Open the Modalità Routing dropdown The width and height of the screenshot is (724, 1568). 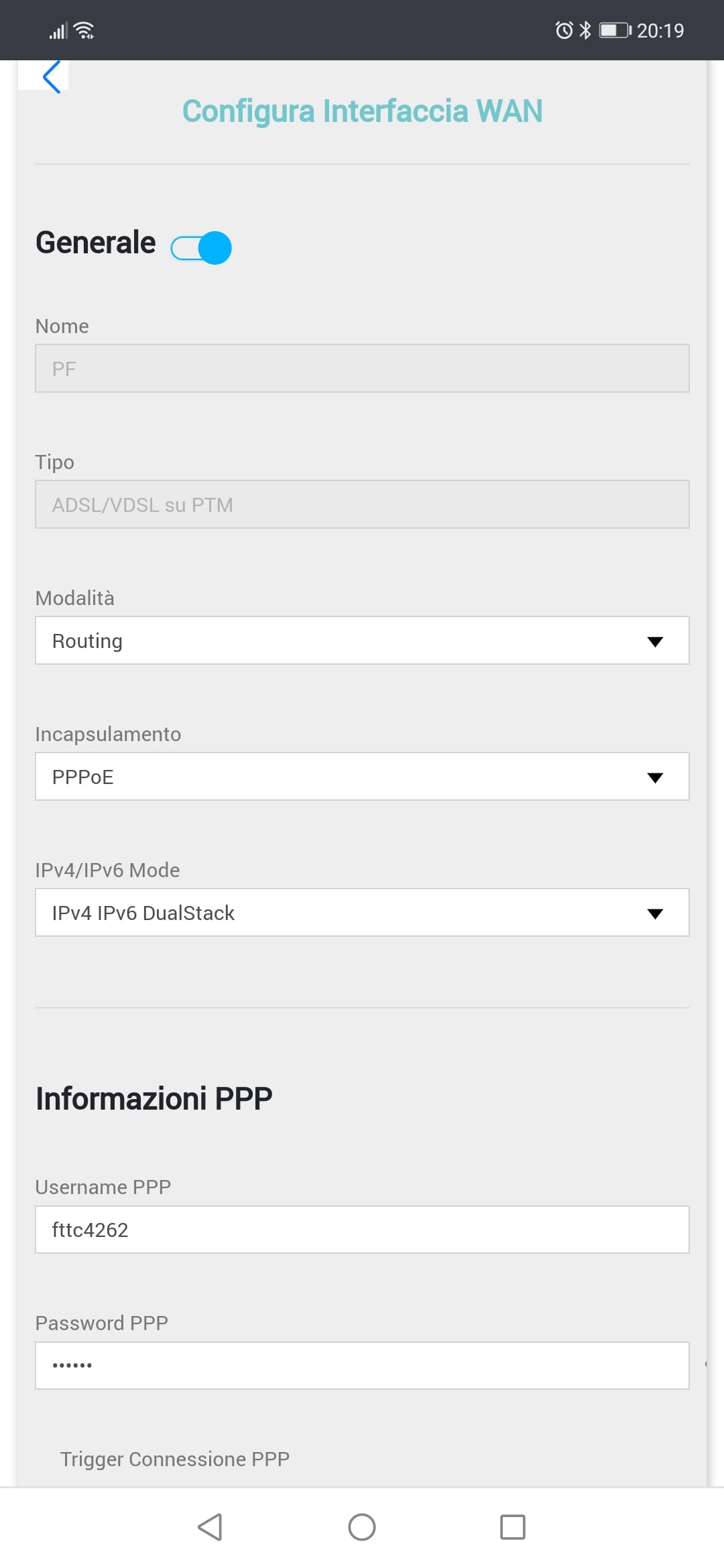[x=362, y=641]
